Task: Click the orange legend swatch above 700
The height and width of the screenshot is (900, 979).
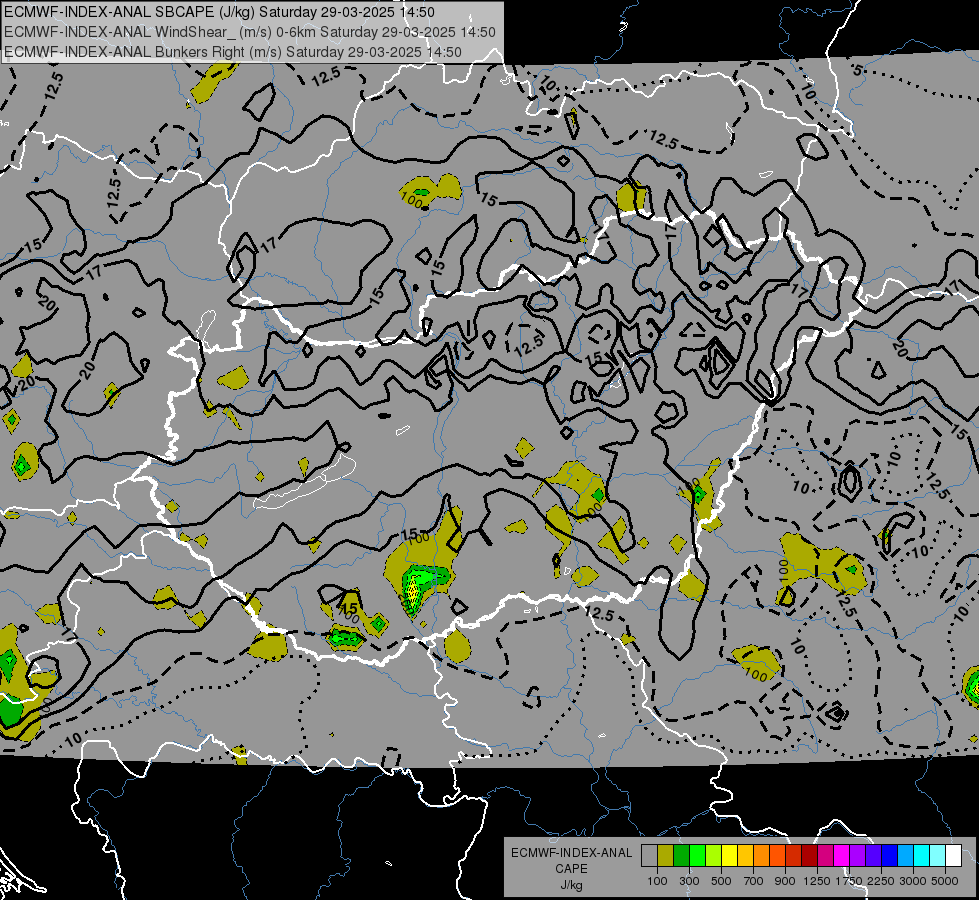Action: click(762, 855)
